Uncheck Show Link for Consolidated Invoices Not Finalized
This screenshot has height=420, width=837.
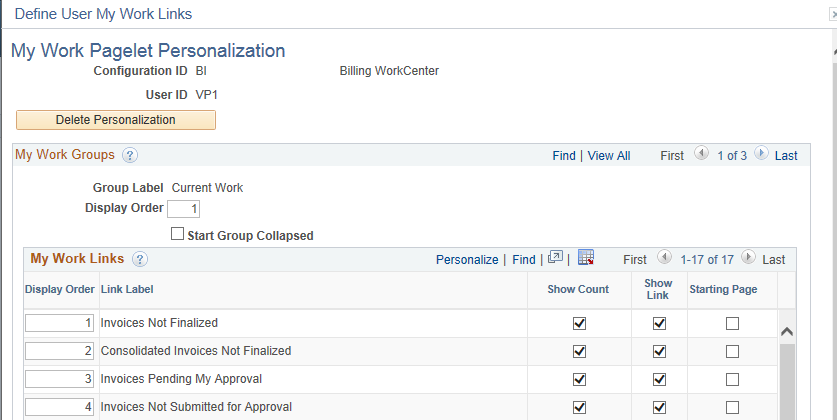659,352
